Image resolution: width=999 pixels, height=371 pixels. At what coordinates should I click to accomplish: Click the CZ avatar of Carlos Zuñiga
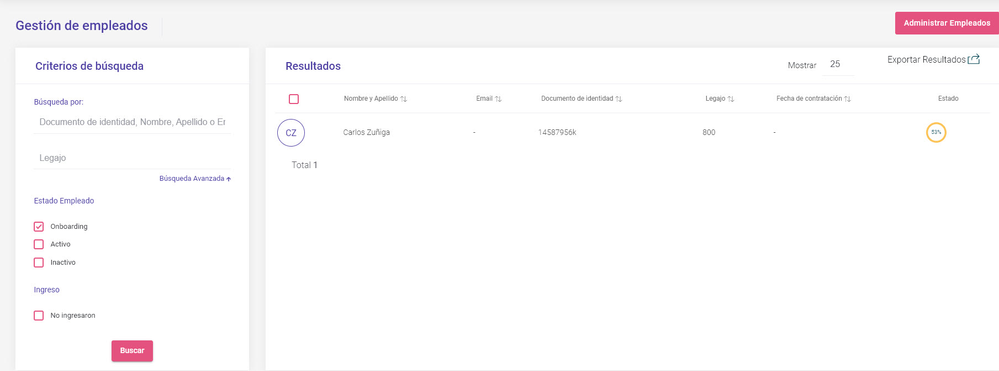pyautogui.click(x=291, y=133)
